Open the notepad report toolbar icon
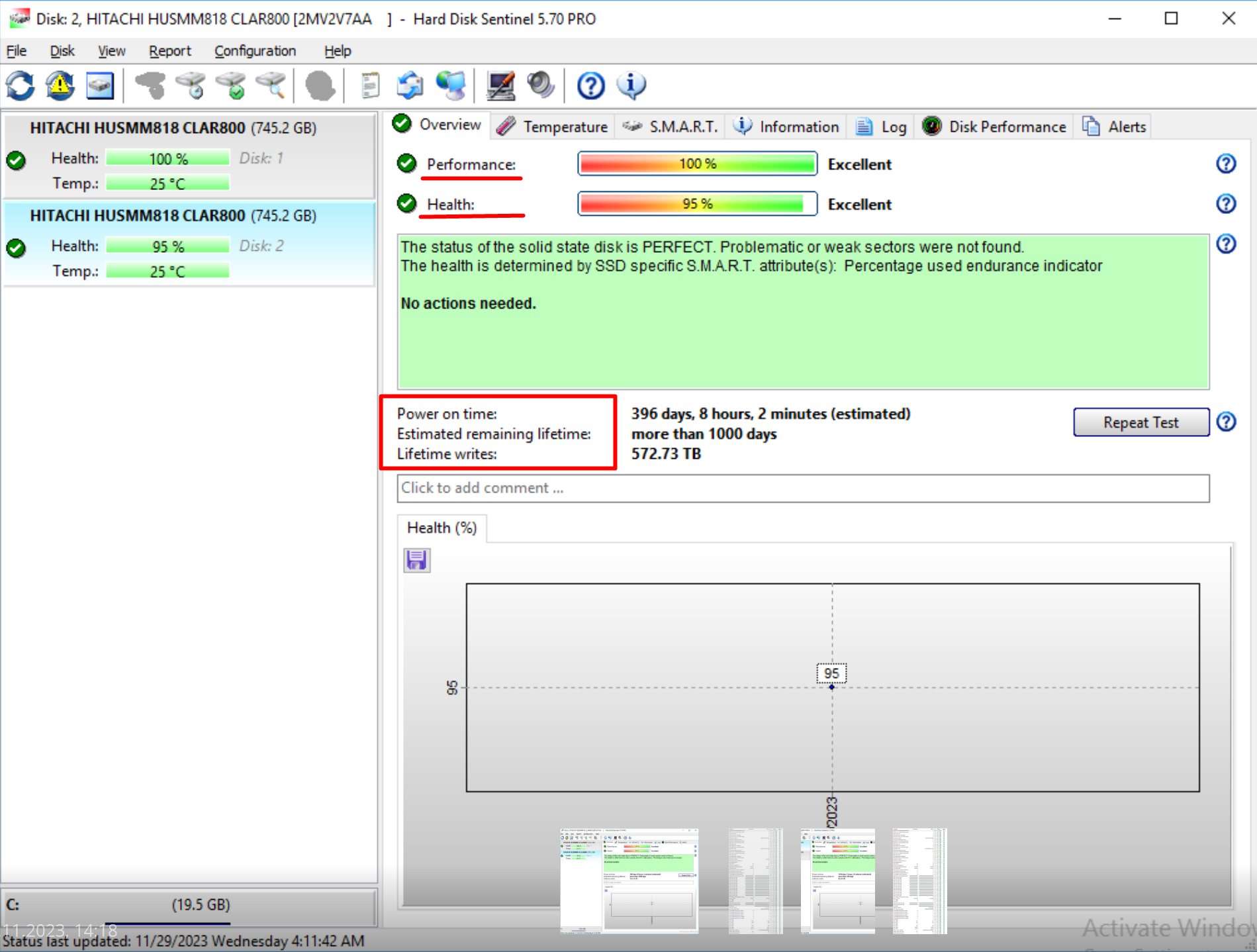 click(x=370, y=86)
